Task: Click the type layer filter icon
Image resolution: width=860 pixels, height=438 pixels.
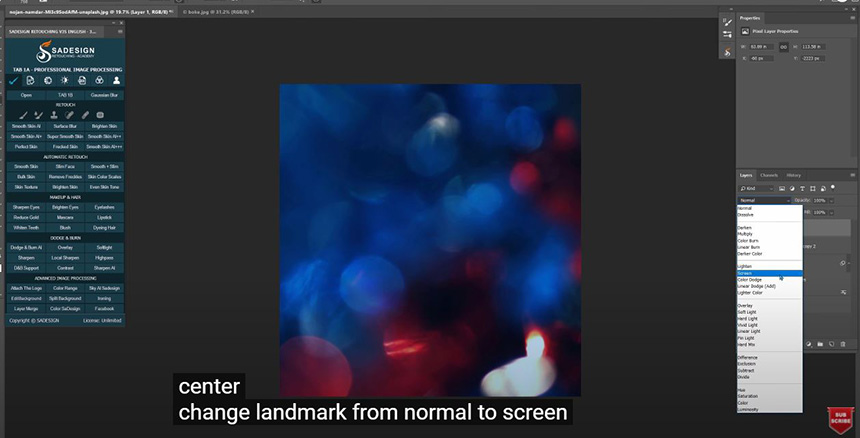Action: point(802,189)
